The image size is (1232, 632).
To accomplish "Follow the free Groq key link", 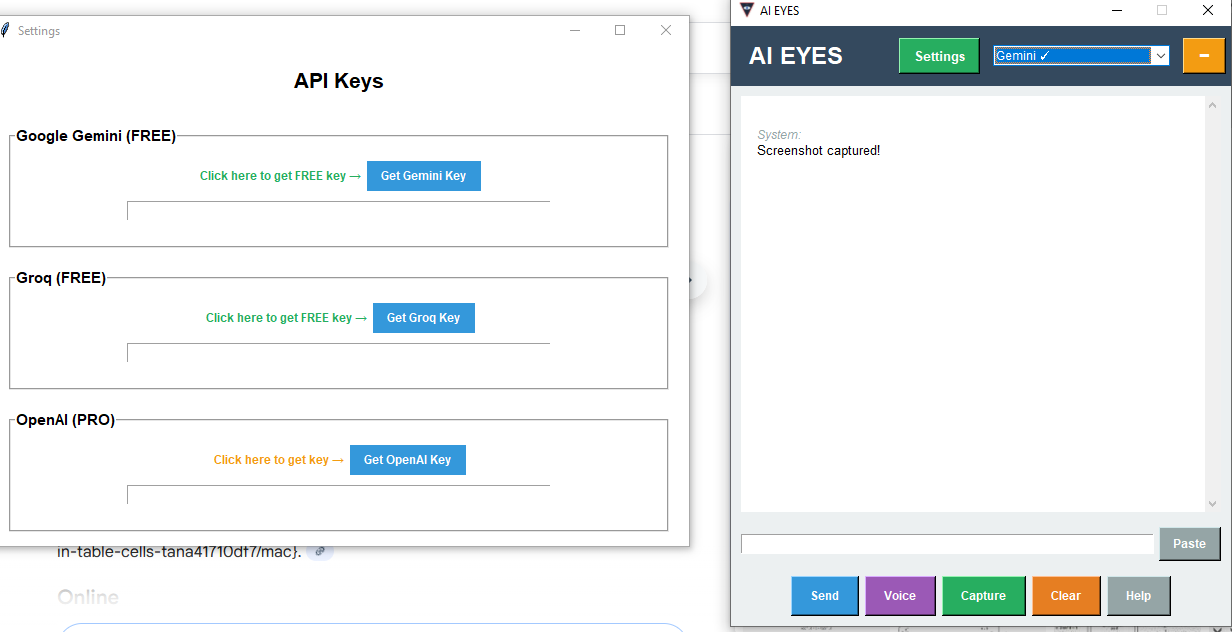I will click(286, 317).
